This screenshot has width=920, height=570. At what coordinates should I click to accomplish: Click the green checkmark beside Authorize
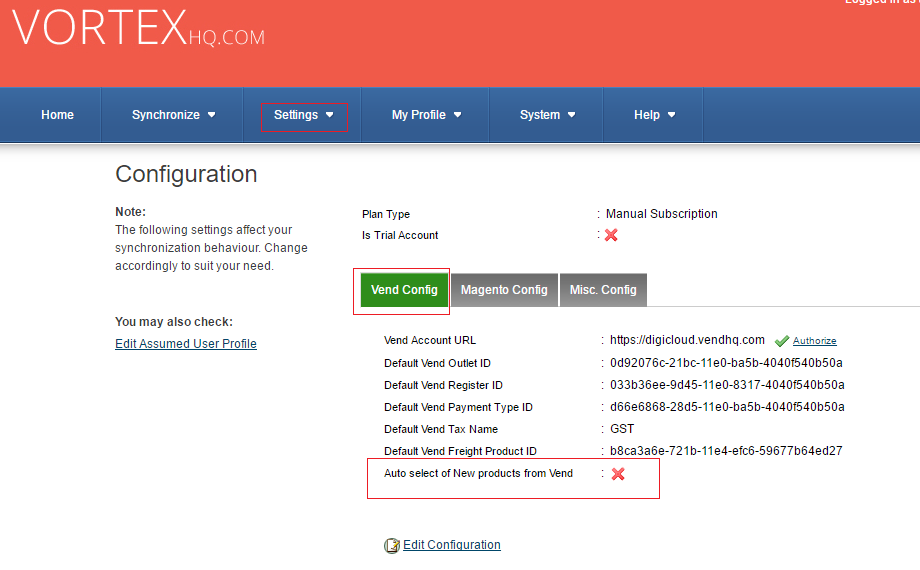tap(782, 341)
